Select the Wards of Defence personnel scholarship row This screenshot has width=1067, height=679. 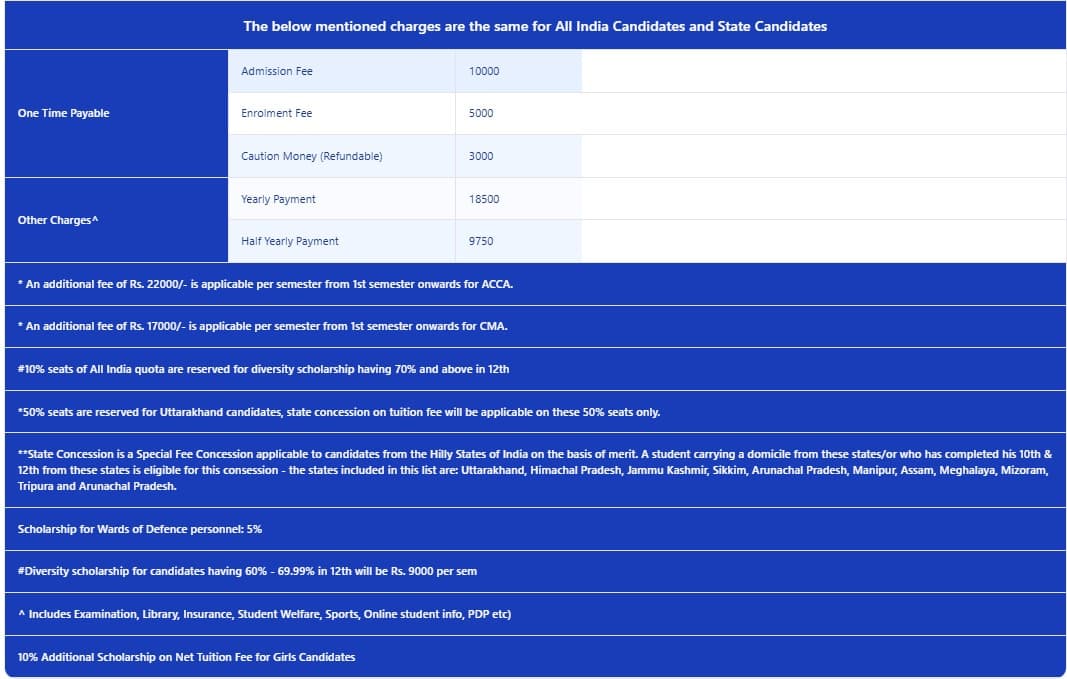click(x=140, y=528)
